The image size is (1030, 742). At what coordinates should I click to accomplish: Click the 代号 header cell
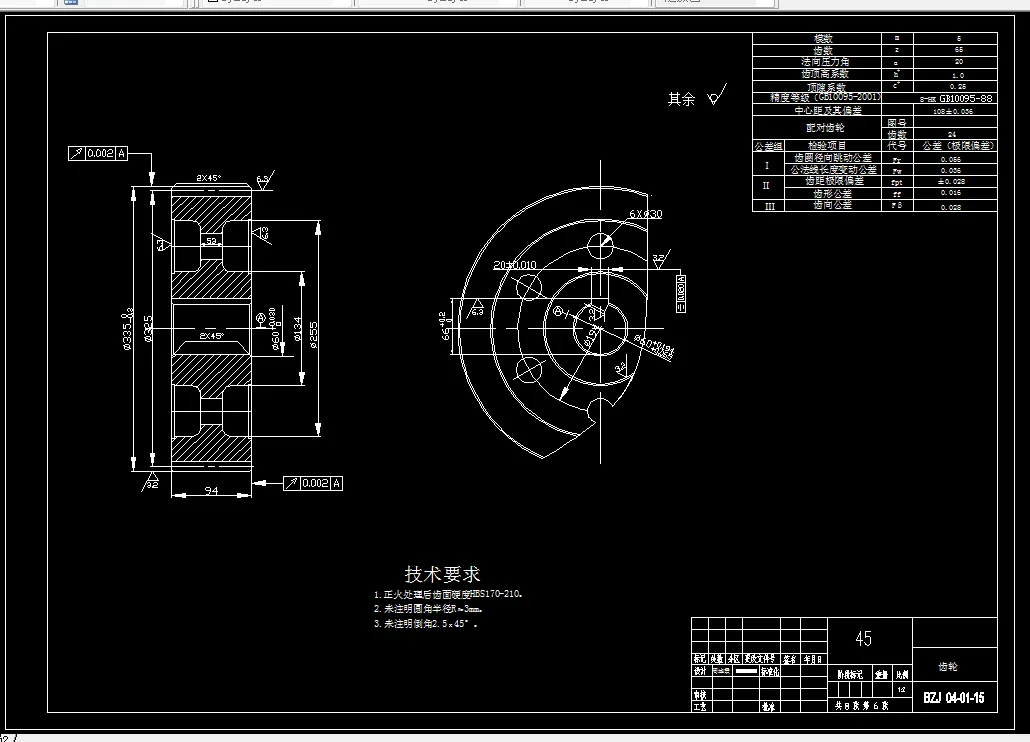point(897,146)
